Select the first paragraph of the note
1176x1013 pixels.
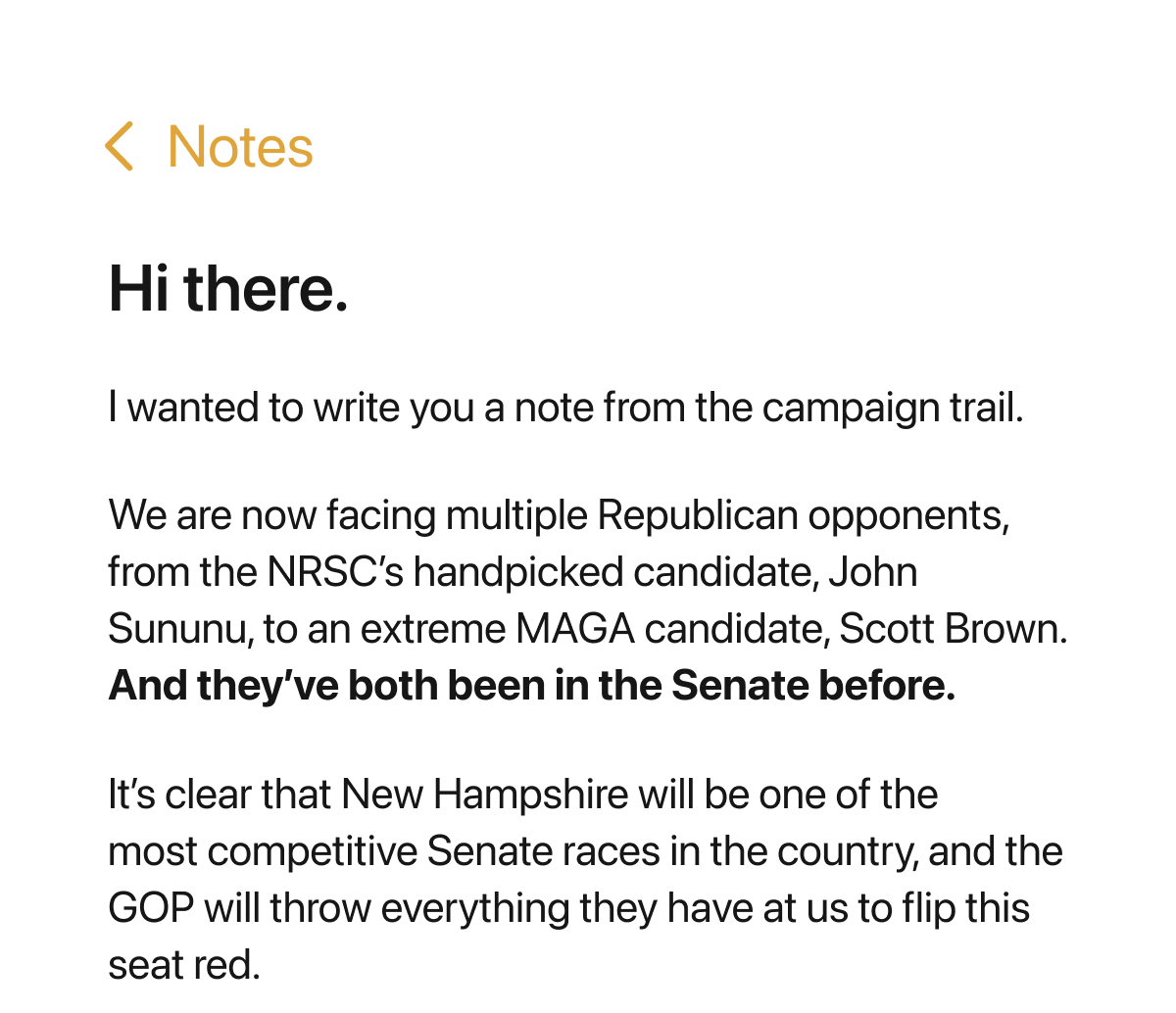click(563, 407)
